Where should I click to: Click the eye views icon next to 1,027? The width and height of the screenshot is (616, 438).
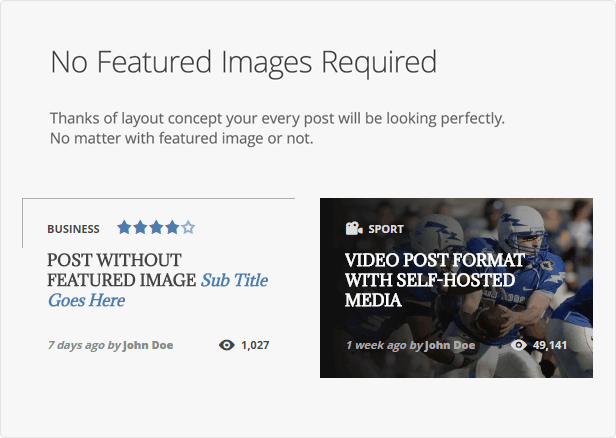[227, 345]
